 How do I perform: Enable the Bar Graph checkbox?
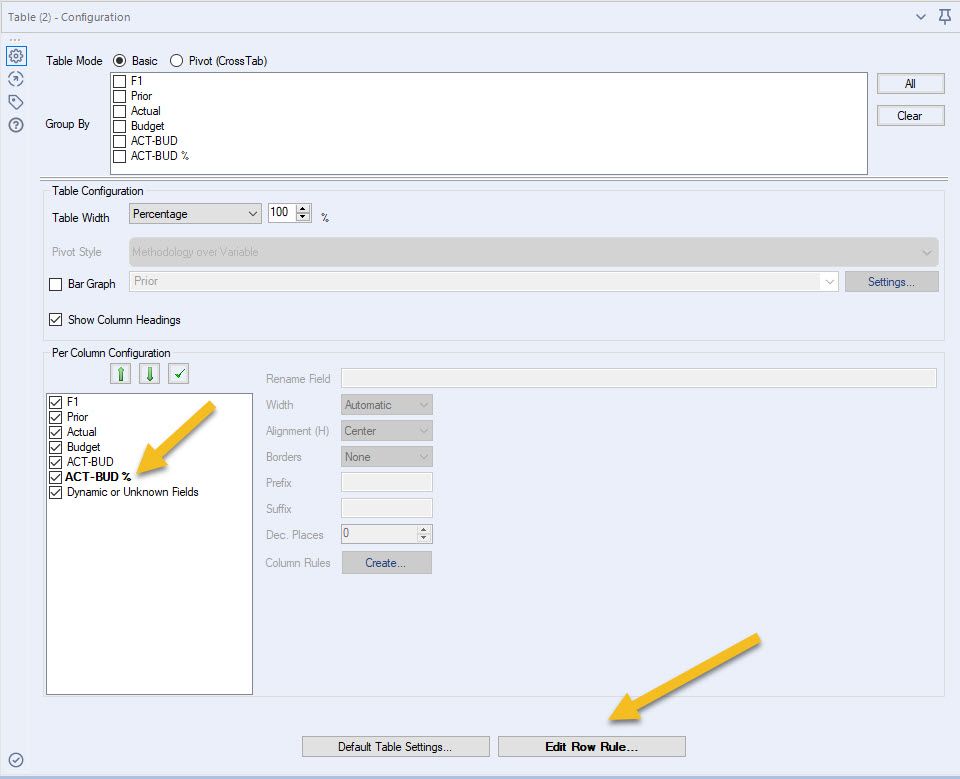[56, 284]
